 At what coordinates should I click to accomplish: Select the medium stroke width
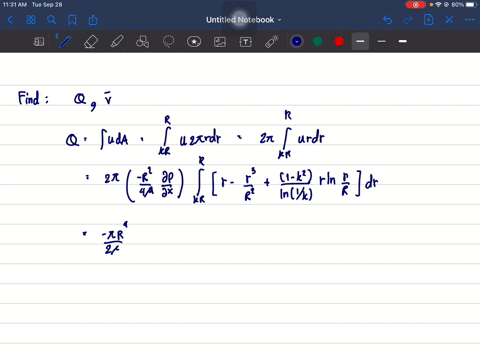pyautogui.click(x=381, y=41)
